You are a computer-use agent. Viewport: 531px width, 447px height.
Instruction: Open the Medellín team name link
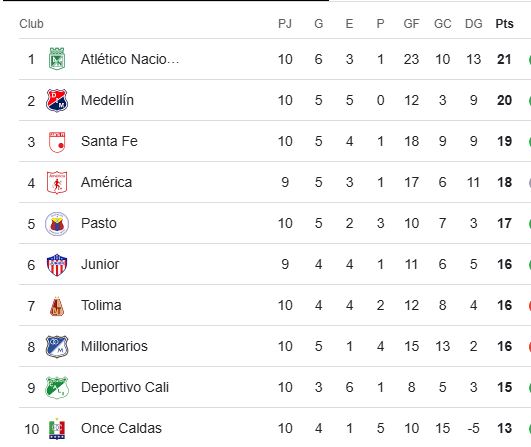[107, 100]
